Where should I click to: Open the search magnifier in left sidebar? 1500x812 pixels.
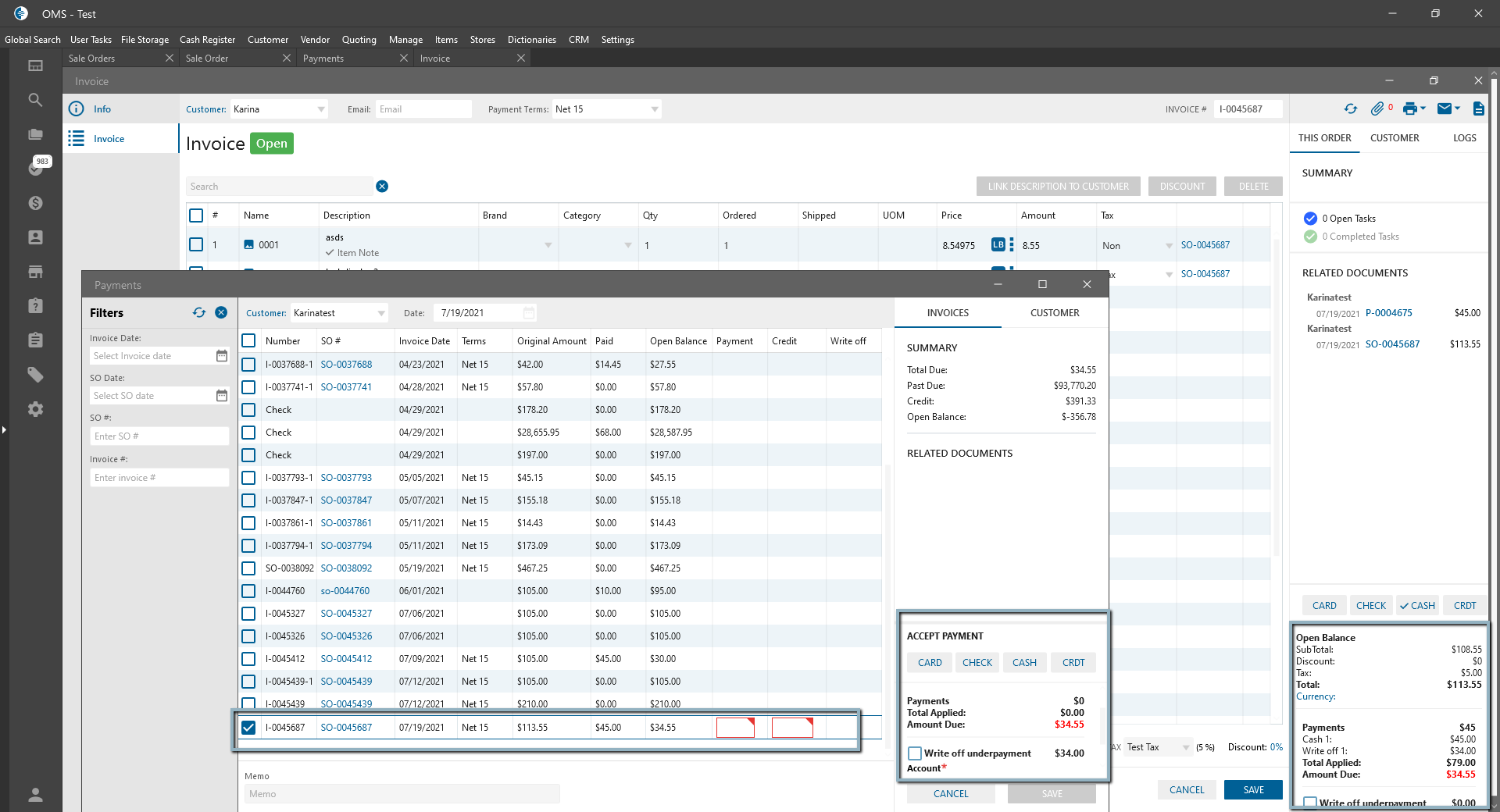(35, 100)
